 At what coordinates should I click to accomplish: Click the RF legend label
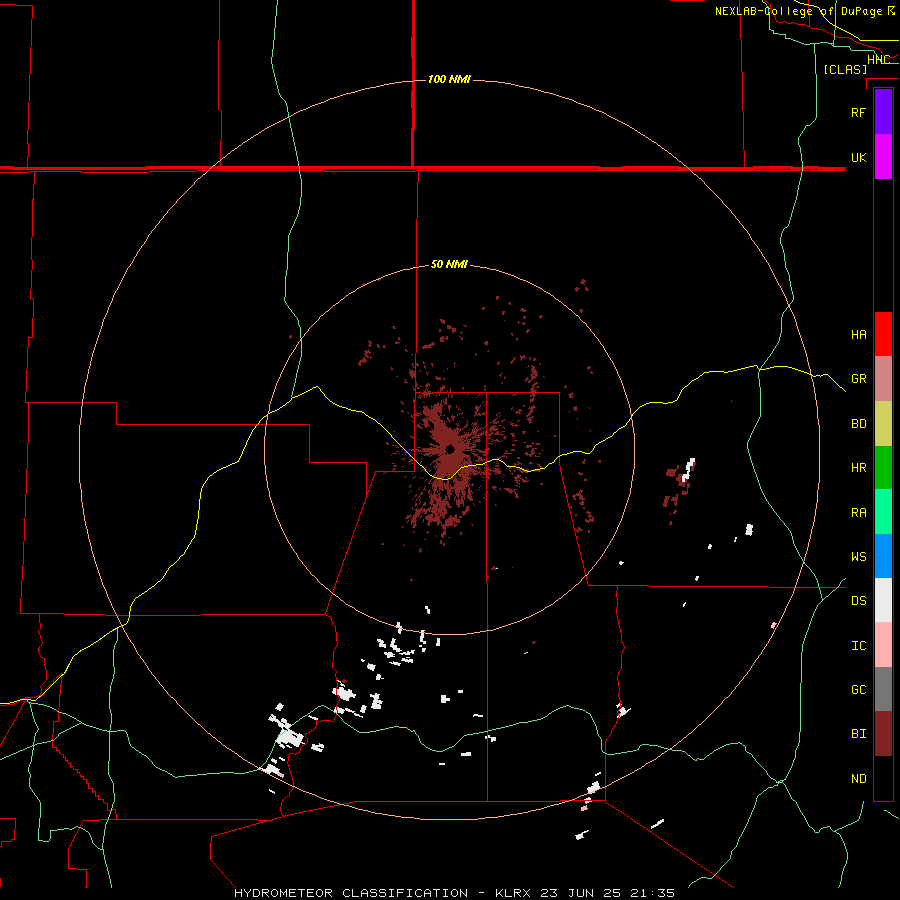[x=858, y=112]
